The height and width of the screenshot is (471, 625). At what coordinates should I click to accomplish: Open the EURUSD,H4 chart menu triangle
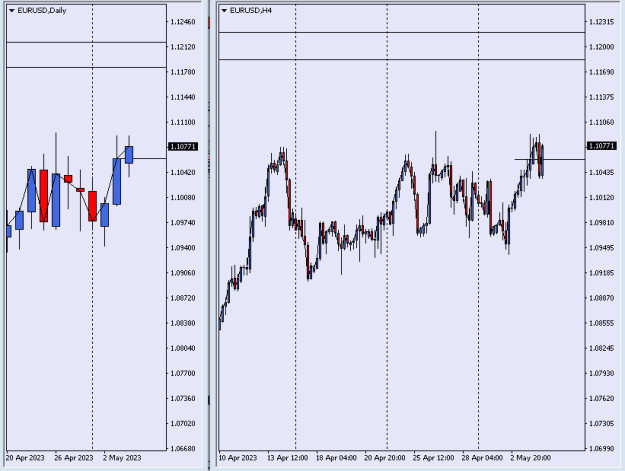224,11
